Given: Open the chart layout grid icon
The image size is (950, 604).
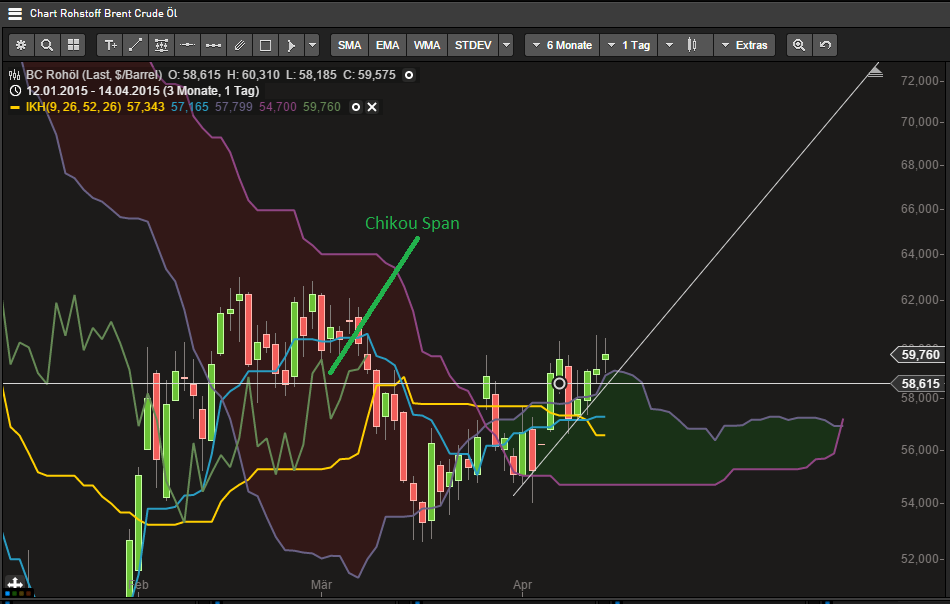Looking at the screenshot, I should click(72, 45).
